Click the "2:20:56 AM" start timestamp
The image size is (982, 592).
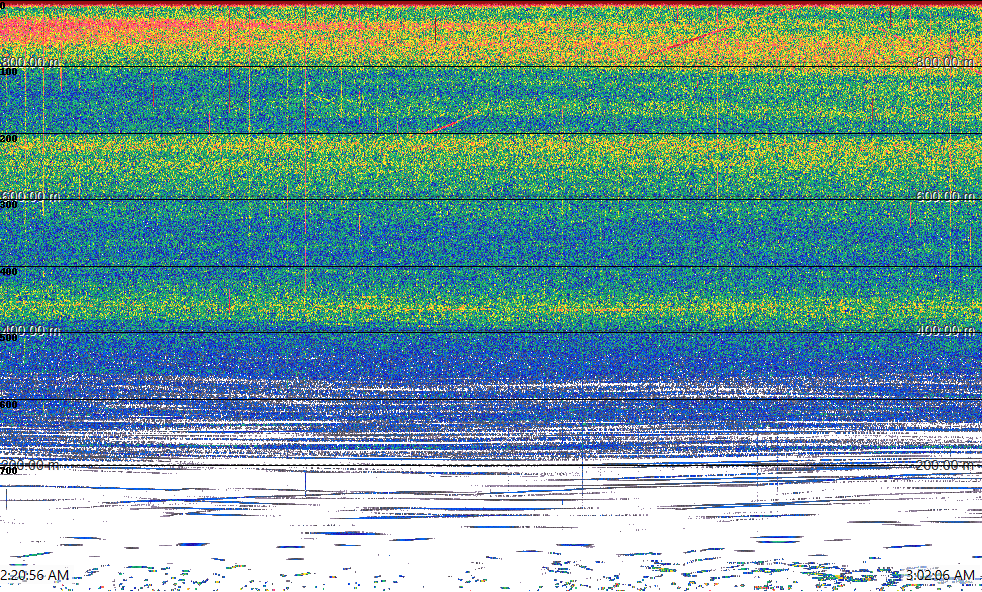34,575
